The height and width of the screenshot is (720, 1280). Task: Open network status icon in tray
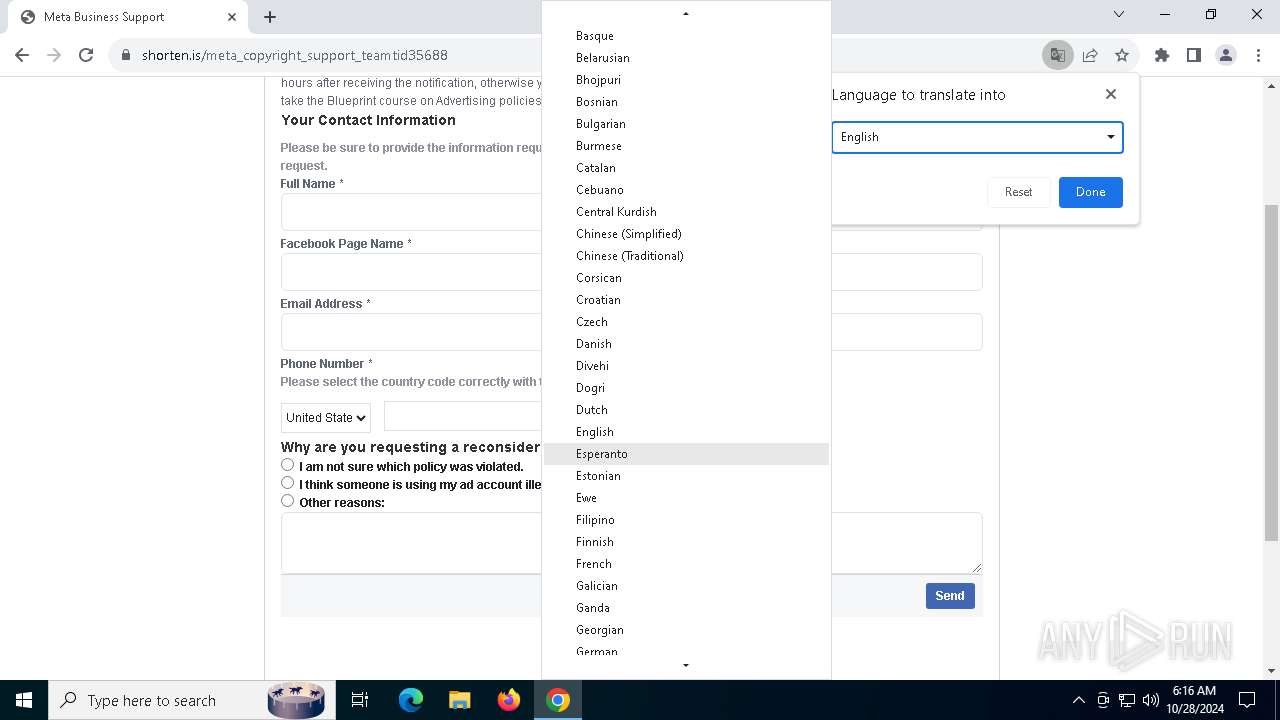click(x=1127, y=700)
